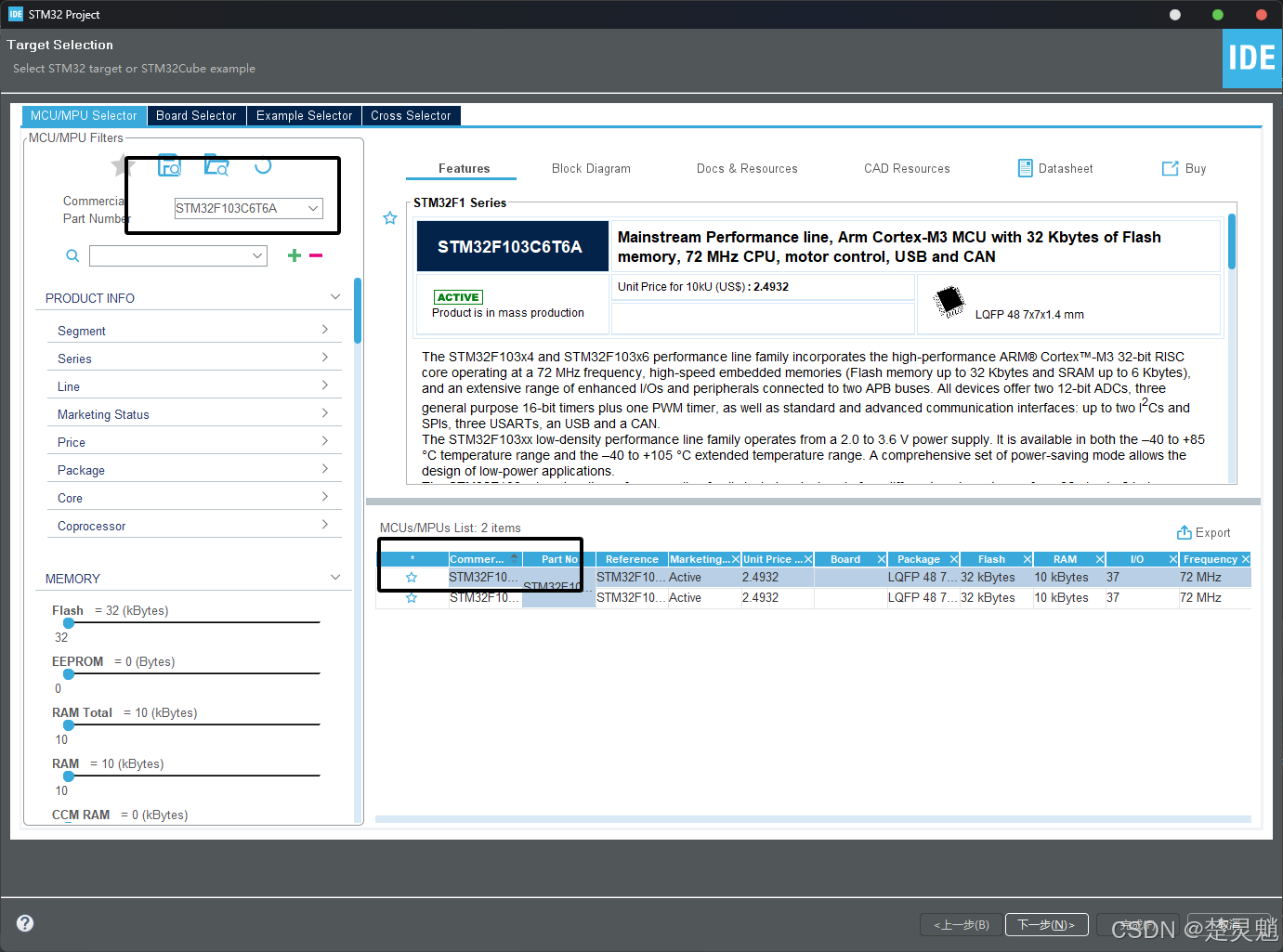The image size is (1283, 952).
Task: Click the Export share icon above the list
Action: (1185, 532)
